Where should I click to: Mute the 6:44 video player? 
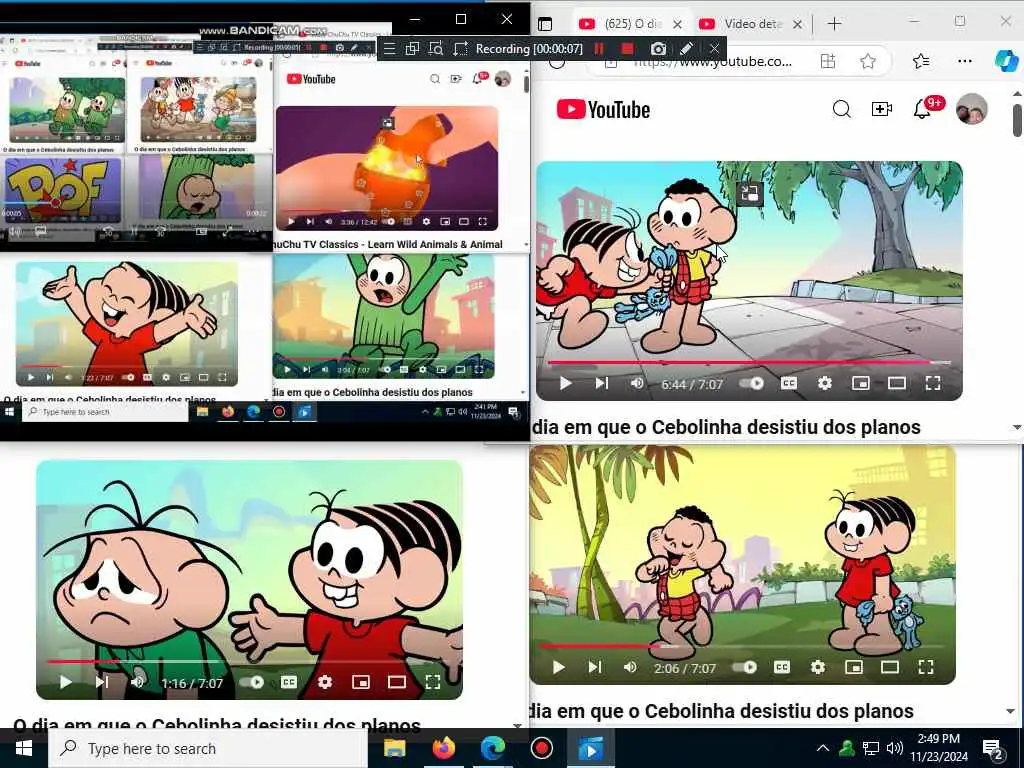coord(637,383)
